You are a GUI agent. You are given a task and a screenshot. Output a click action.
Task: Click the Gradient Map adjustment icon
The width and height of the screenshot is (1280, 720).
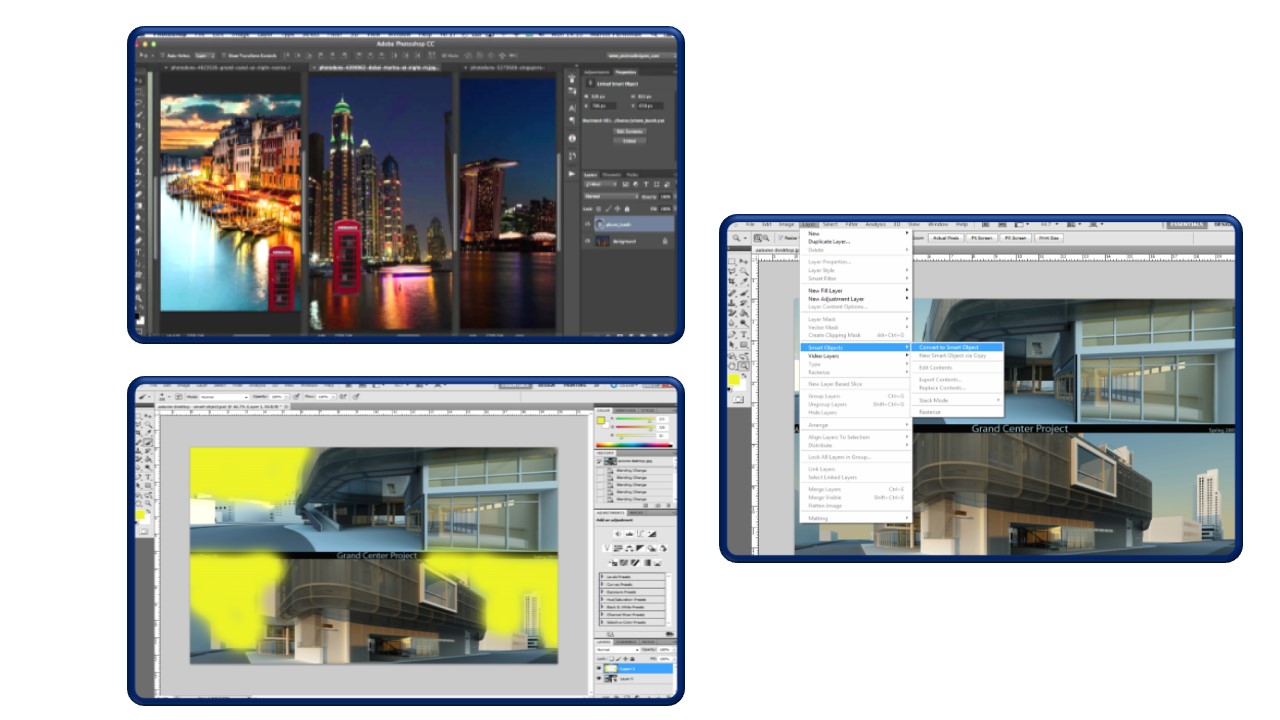tap(647, 562)
